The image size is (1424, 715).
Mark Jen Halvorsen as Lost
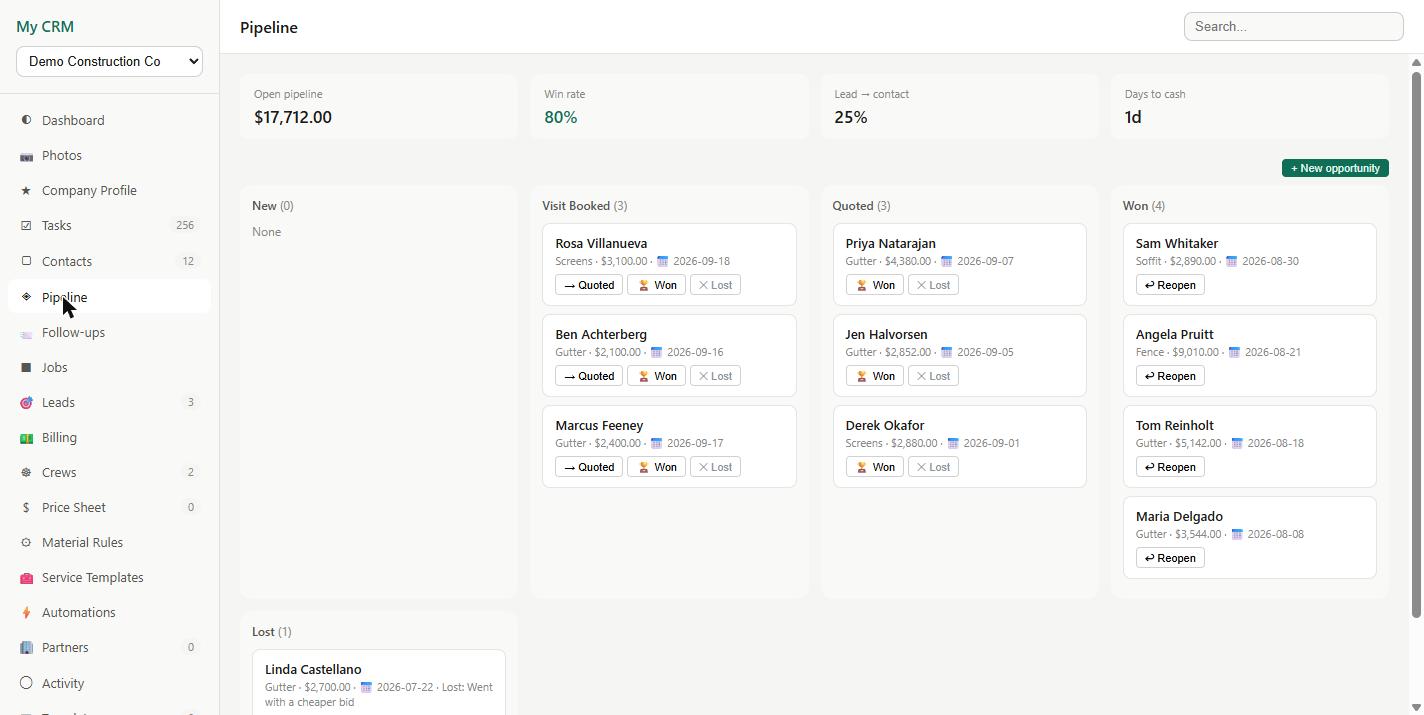click(933, 376)
